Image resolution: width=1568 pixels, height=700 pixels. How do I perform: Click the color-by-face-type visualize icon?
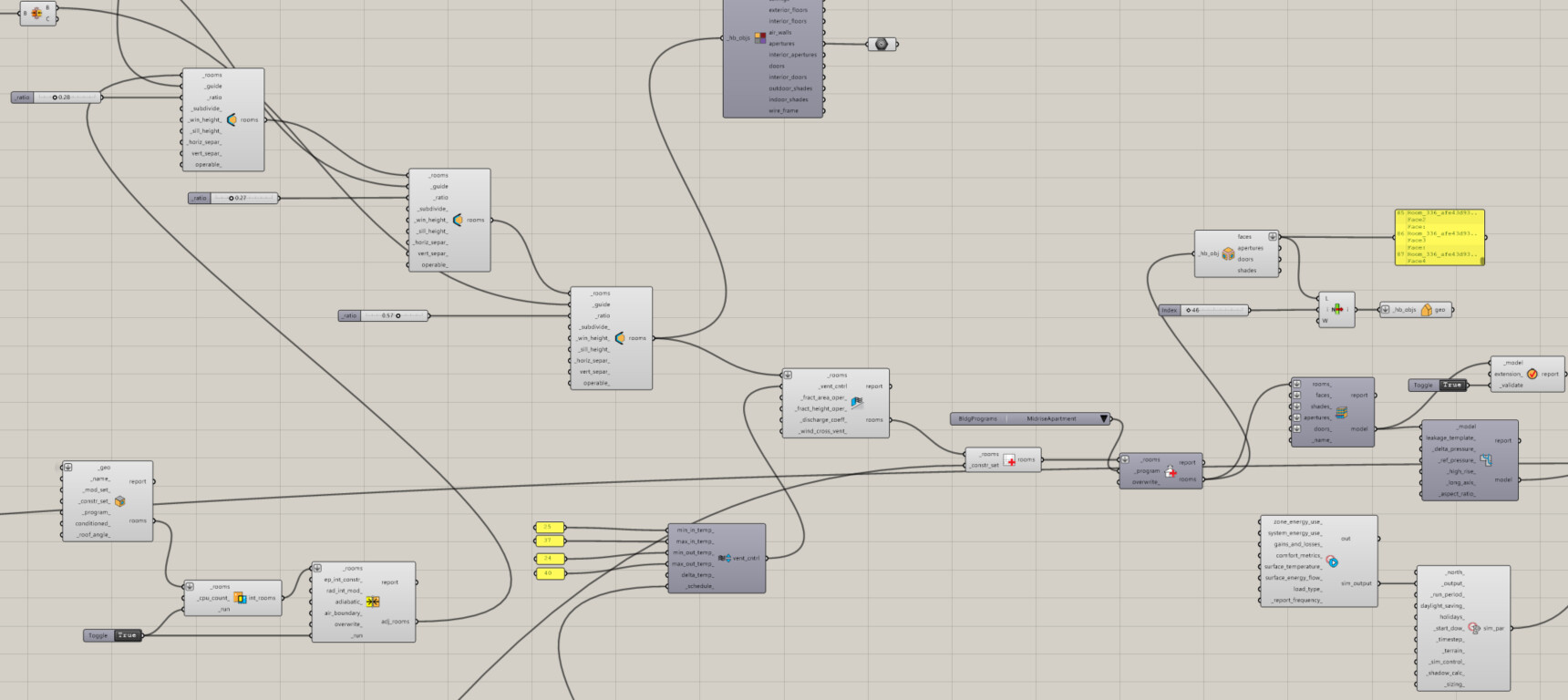(759, 38)
